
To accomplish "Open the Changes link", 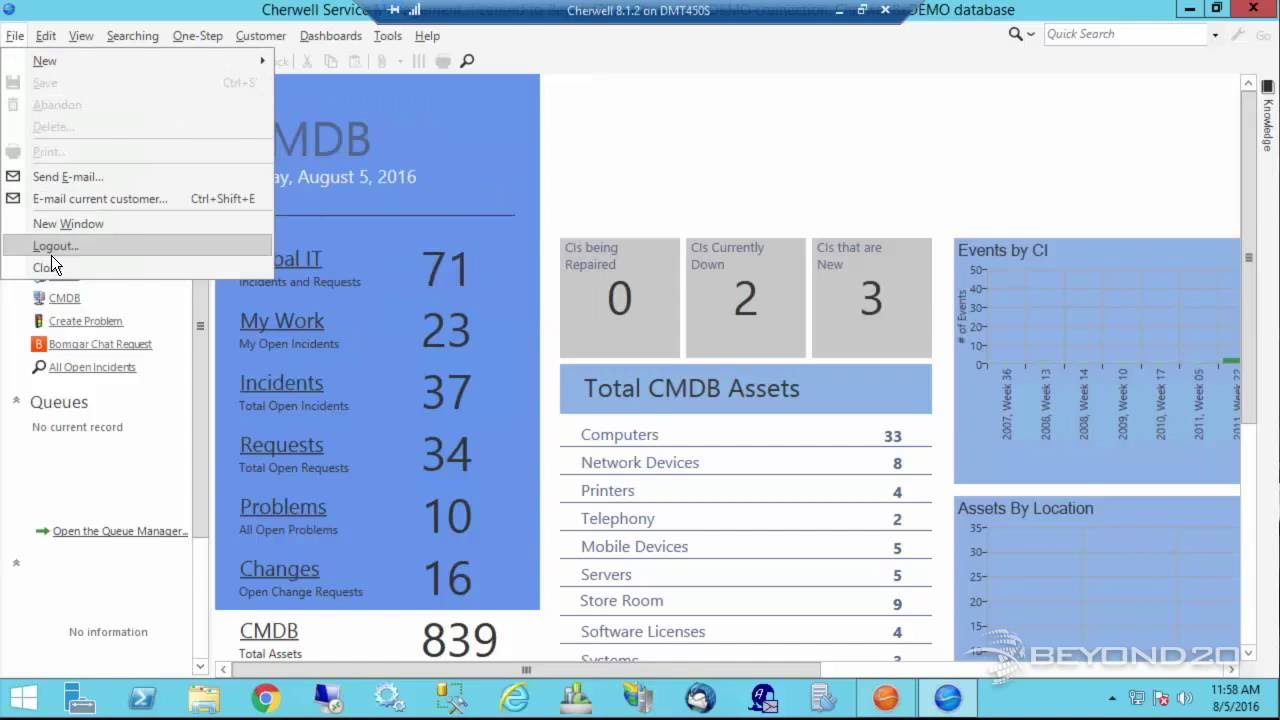I will point(279,569).
